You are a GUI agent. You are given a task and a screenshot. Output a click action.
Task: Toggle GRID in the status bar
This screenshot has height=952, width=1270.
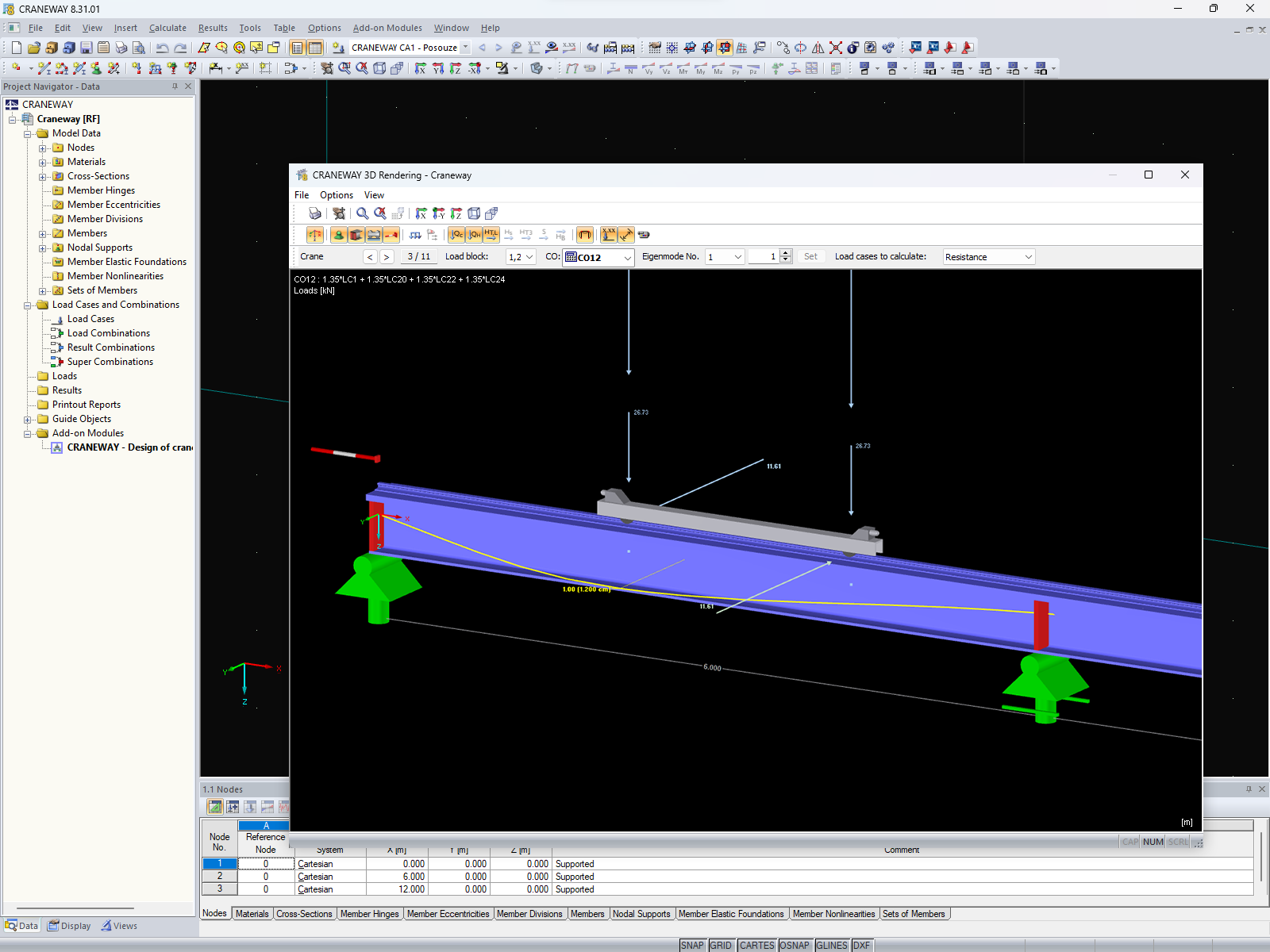pyautogui.click(x=721, y=946)
